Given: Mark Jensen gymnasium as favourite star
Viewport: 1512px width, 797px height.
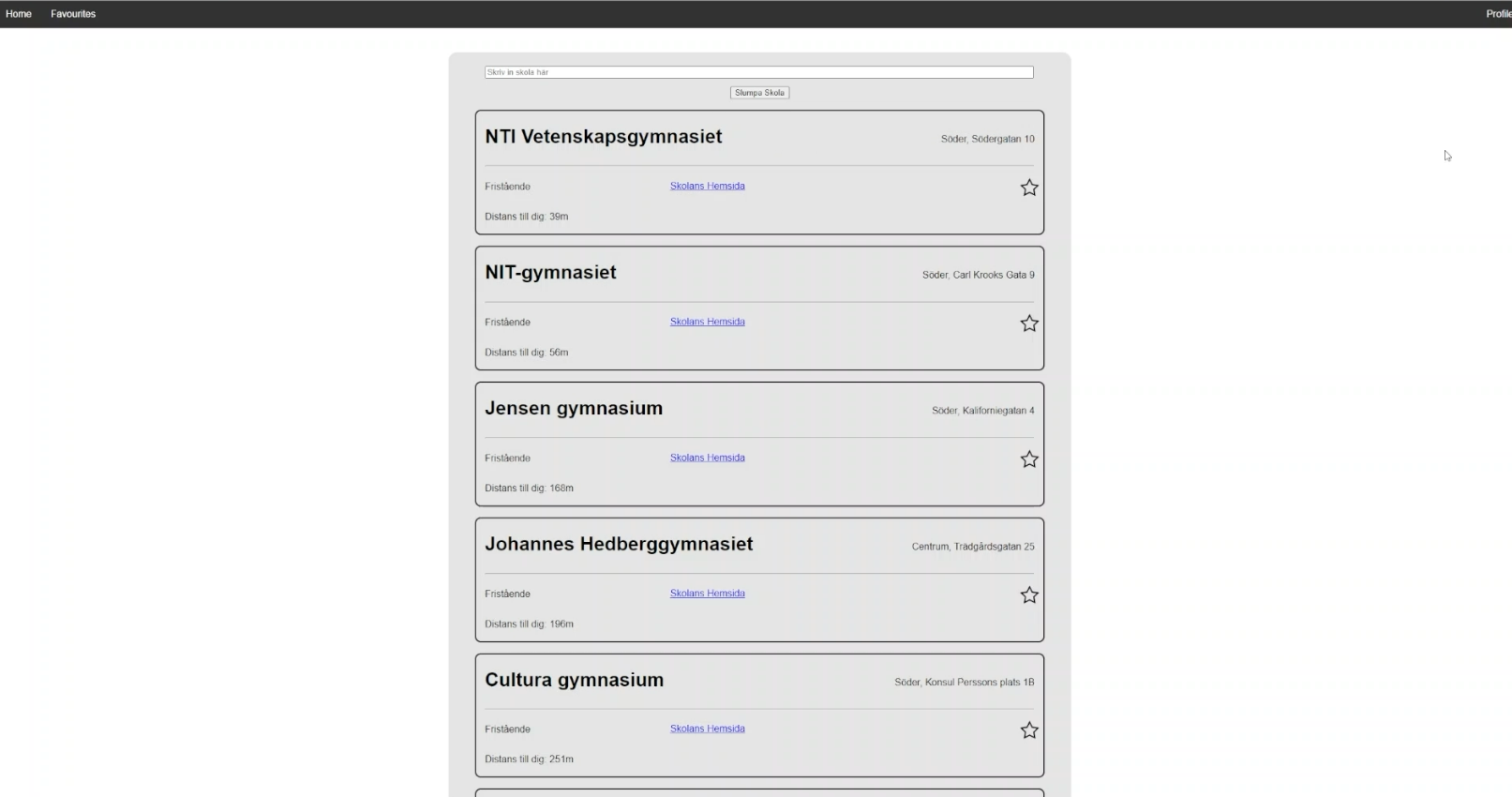Looking at the screenshot, I should (1029, 459).
